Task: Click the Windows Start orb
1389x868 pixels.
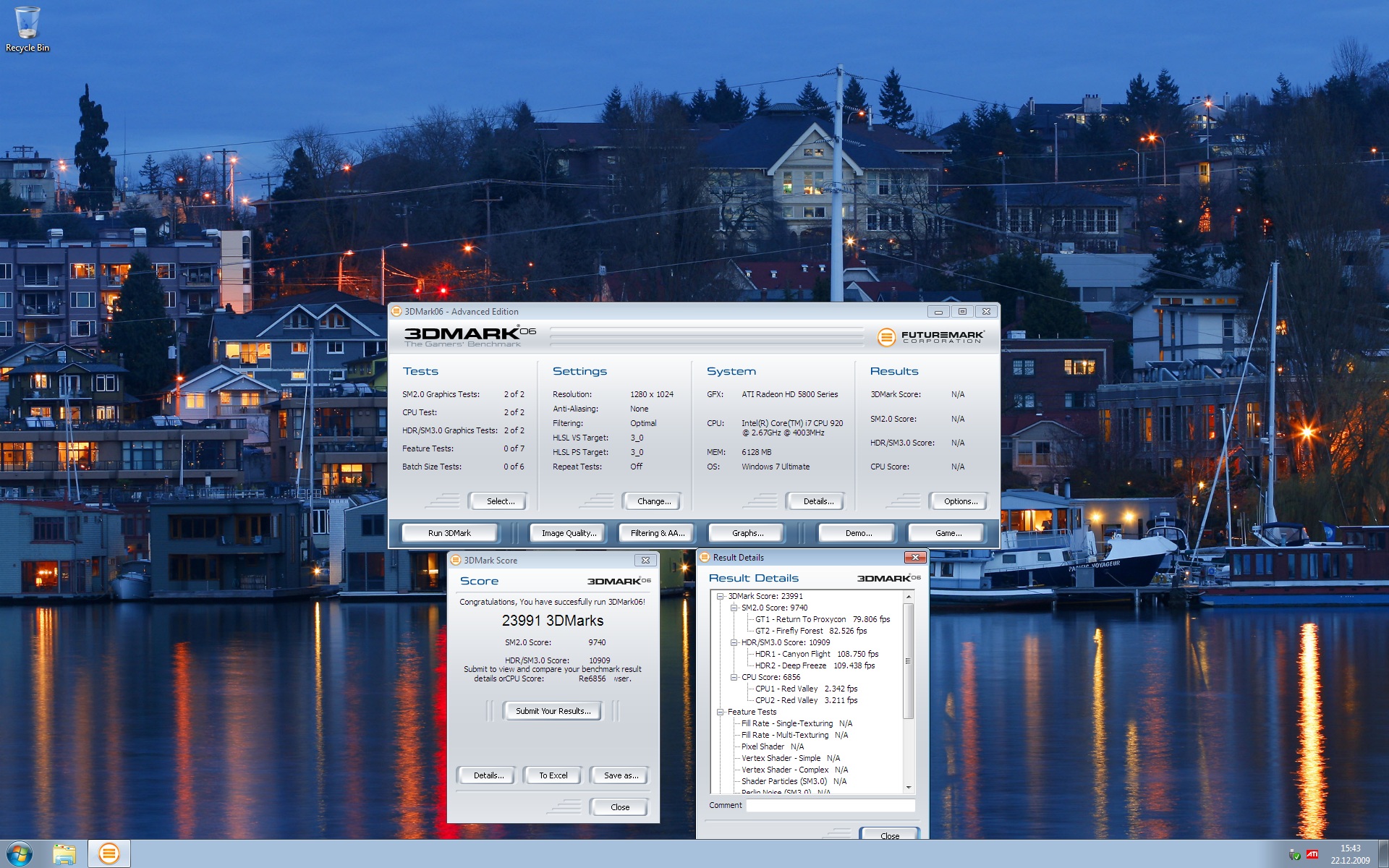Action: tap(19, 854)
